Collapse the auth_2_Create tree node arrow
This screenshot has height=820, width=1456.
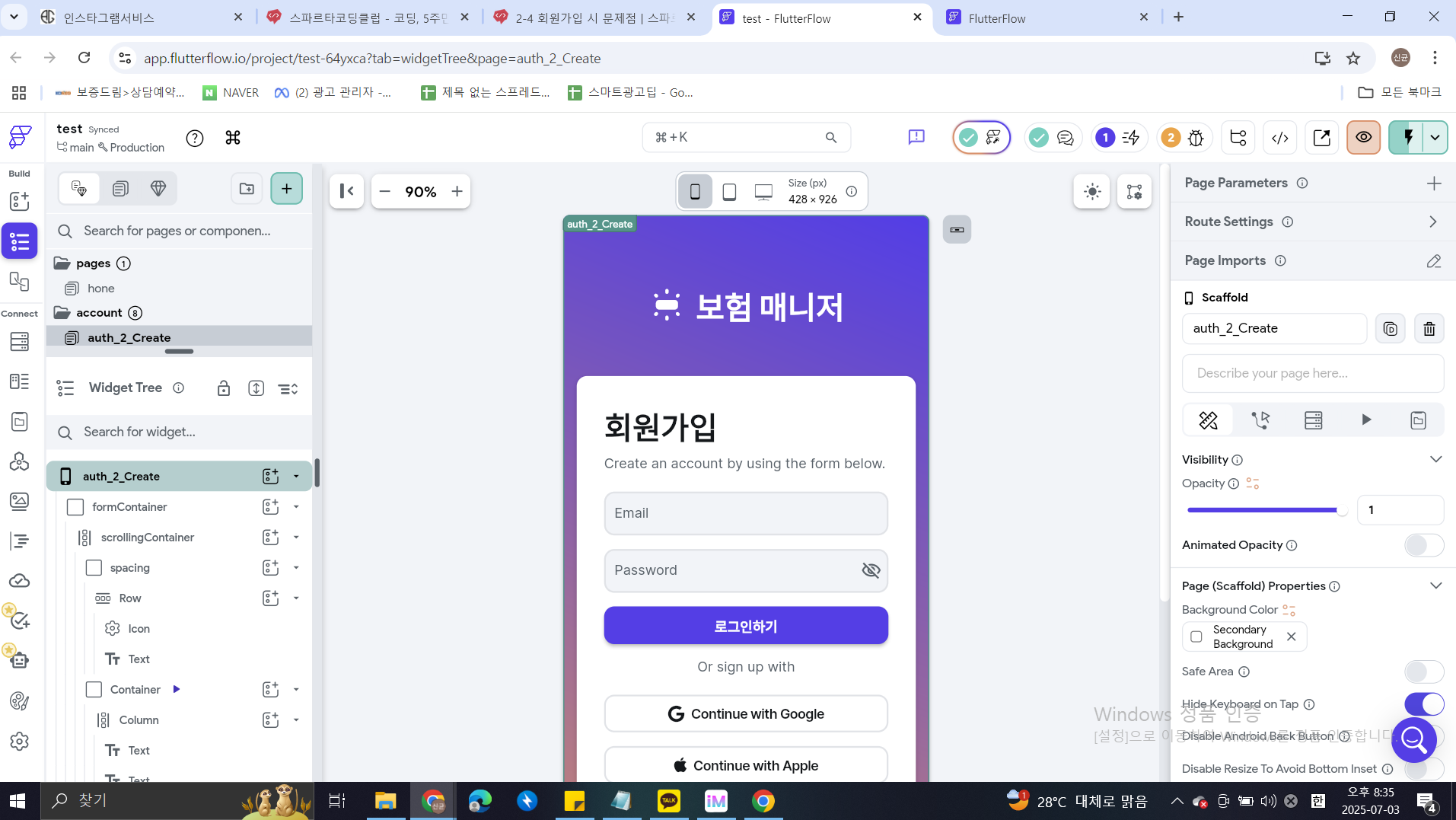tap(296, 477)
